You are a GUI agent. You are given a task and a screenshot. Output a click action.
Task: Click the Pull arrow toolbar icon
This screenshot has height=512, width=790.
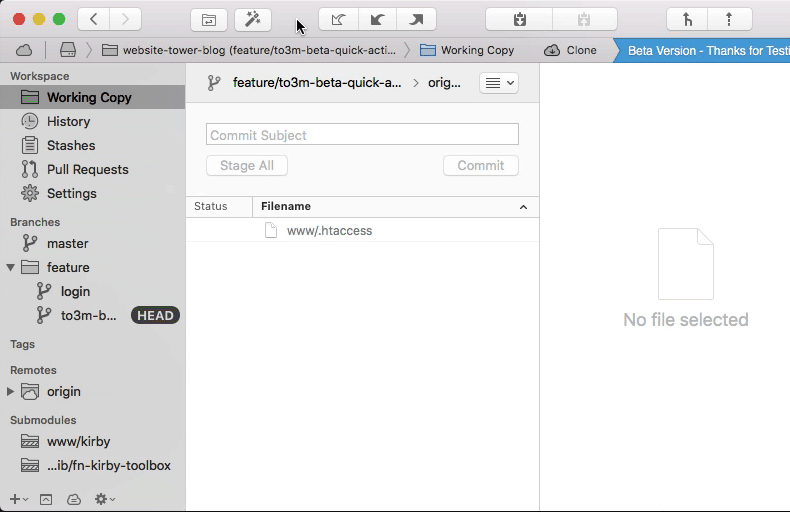point(377,19)
